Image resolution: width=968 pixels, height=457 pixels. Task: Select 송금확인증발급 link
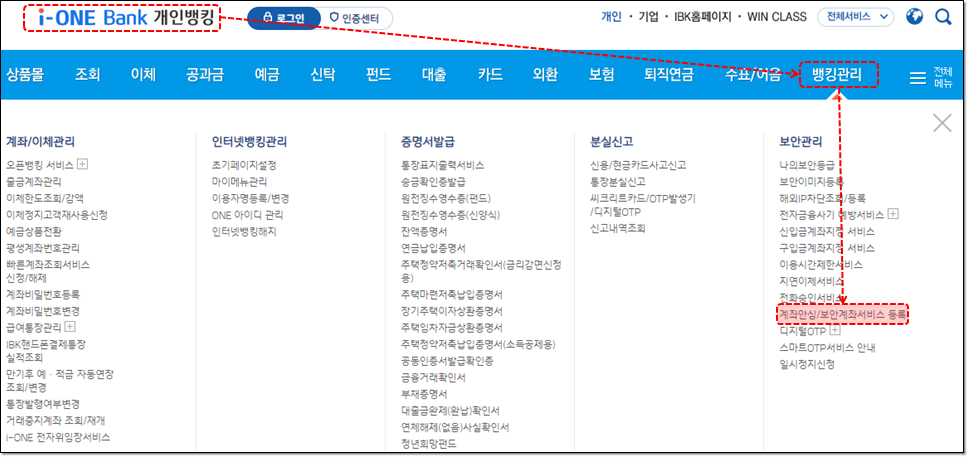pos(433,182)
